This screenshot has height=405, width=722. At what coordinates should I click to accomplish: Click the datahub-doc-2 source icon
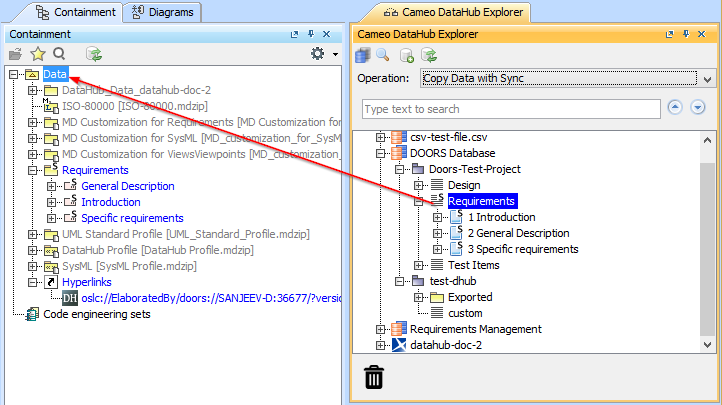pos(399,345)
